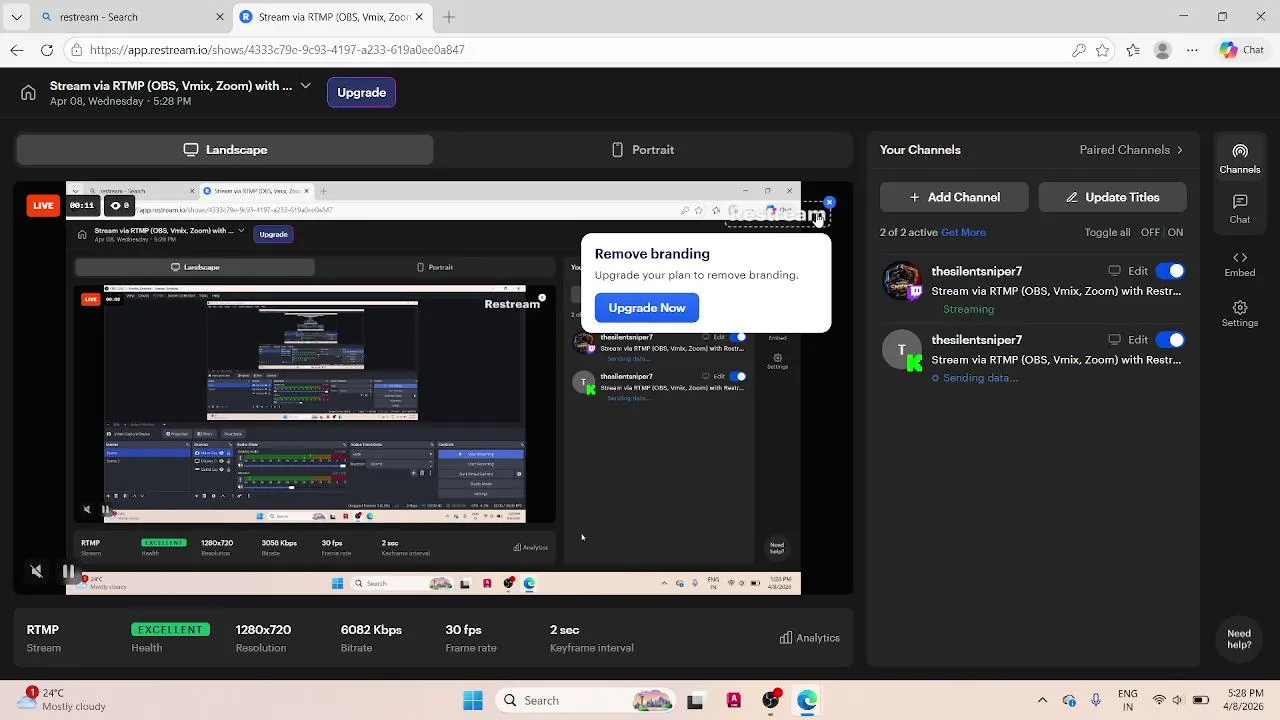Open the browser favorites list
The height and width of the screenshot is (720, 1280).
tap(1132, 50)
